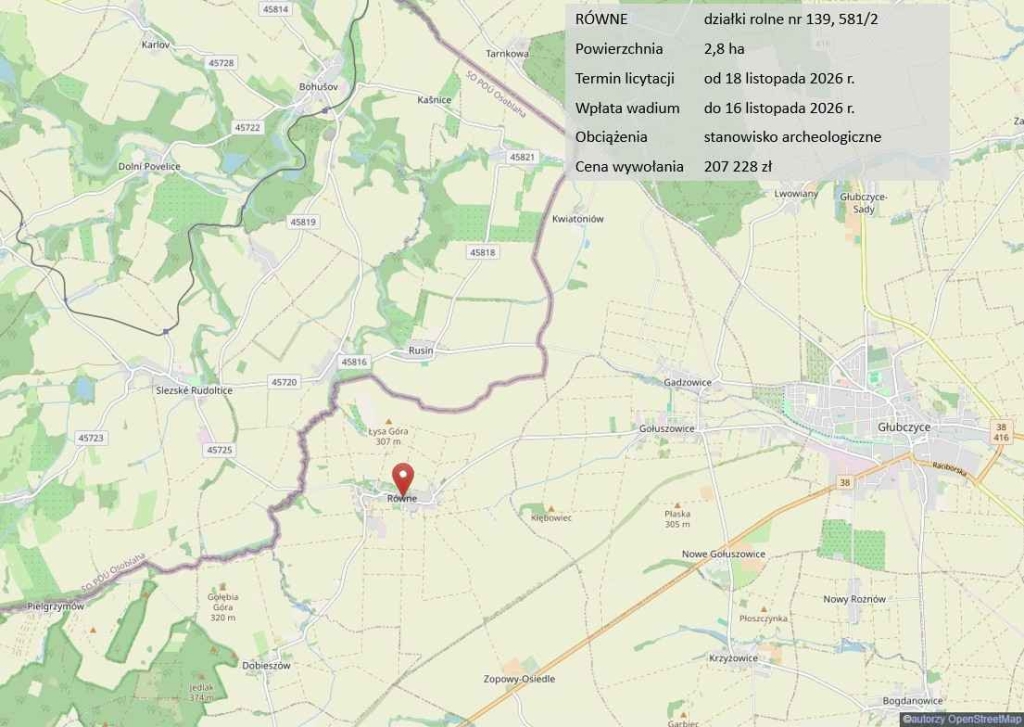Click the Bohušov village label
Image resolution: width=1024 pixels, height=727 pixels.
[319, 86]
